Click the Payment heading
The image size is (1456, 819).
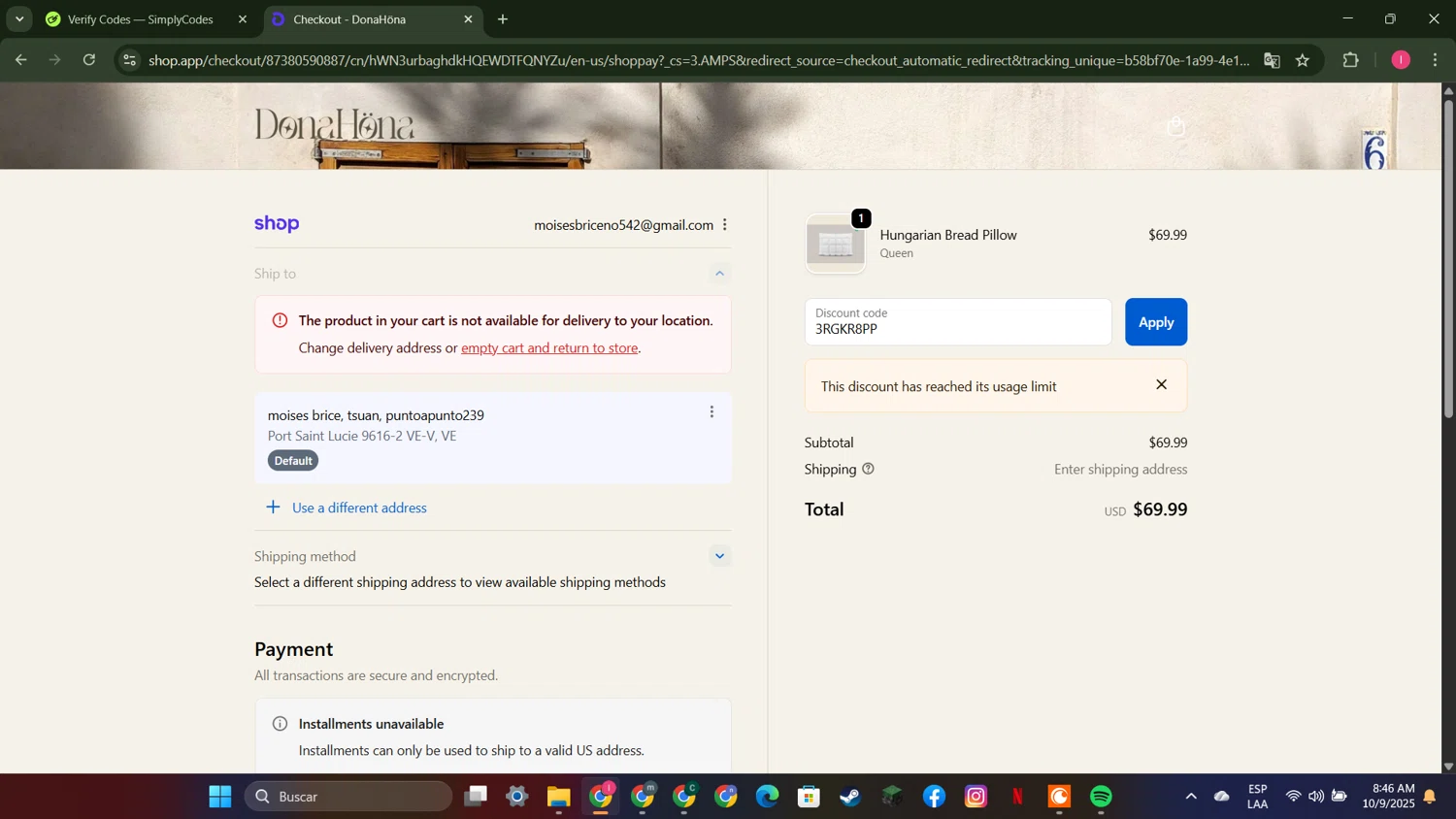pyautogui.click(x=294, y=649)
